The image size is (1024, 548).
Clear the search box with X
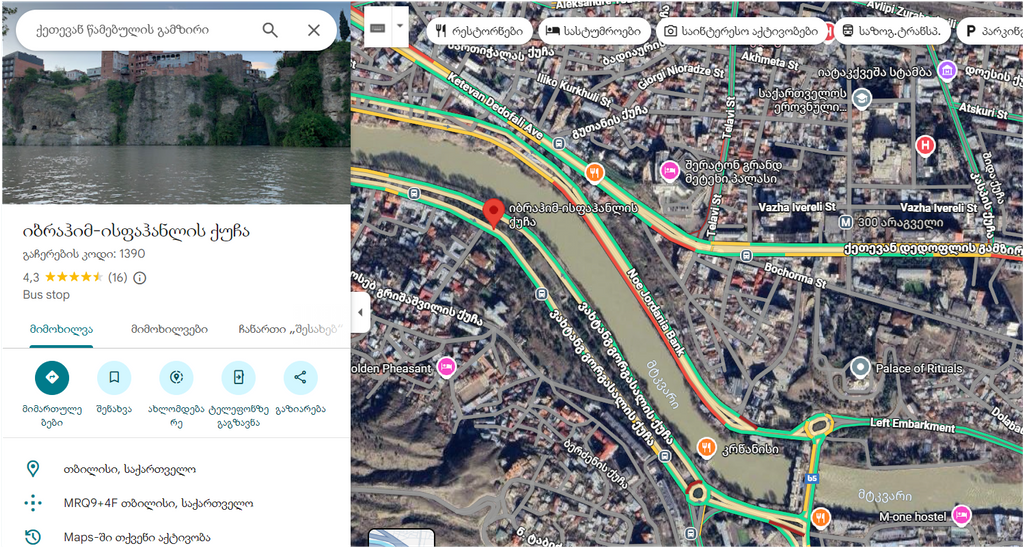[x=314, y=30]
